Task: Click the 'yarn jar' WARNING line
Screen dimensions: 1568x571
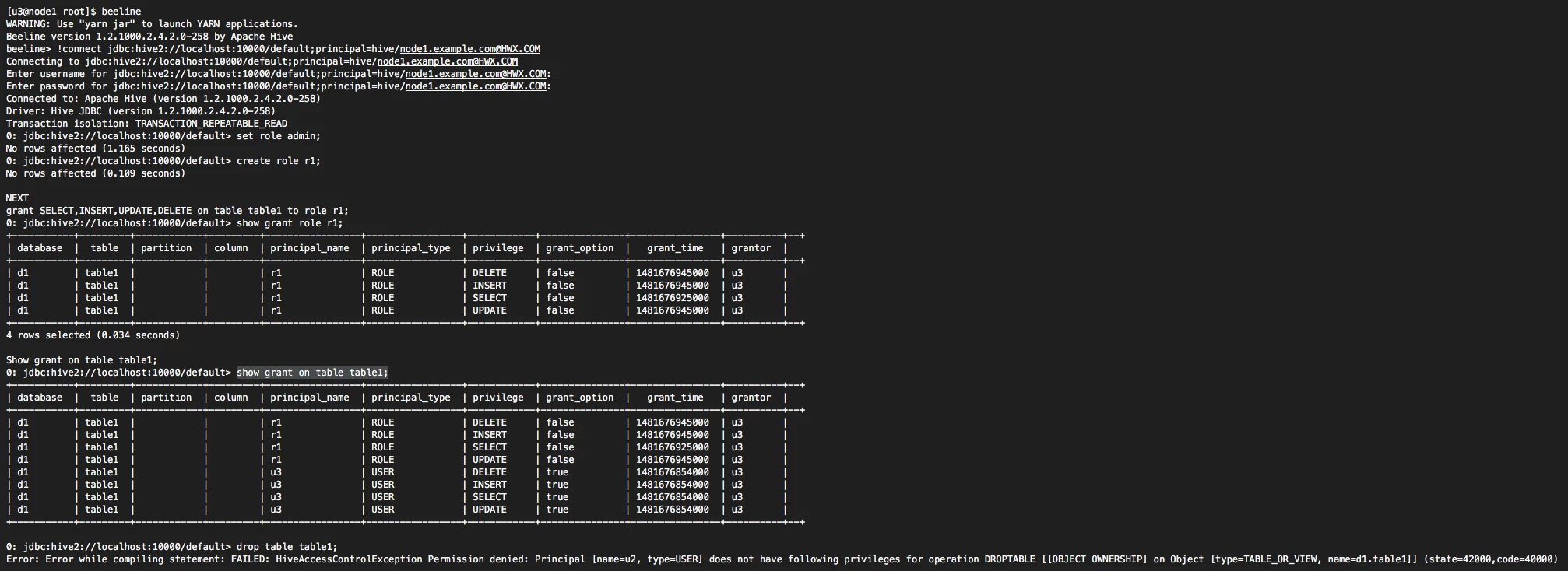Action: (152, 24)
